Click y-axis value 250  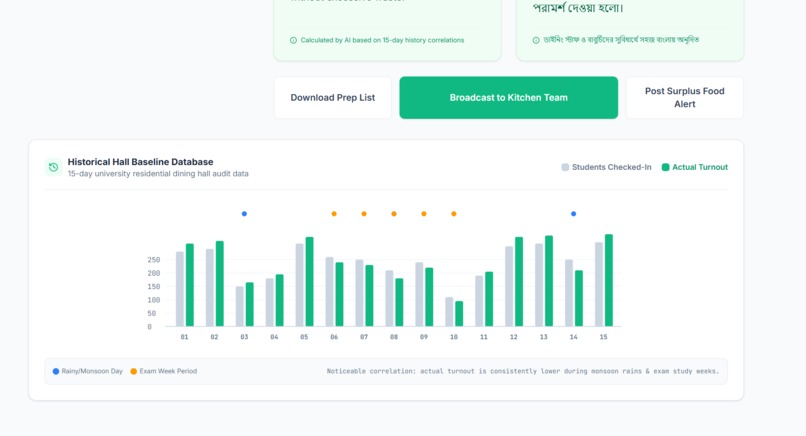[154, 260]
